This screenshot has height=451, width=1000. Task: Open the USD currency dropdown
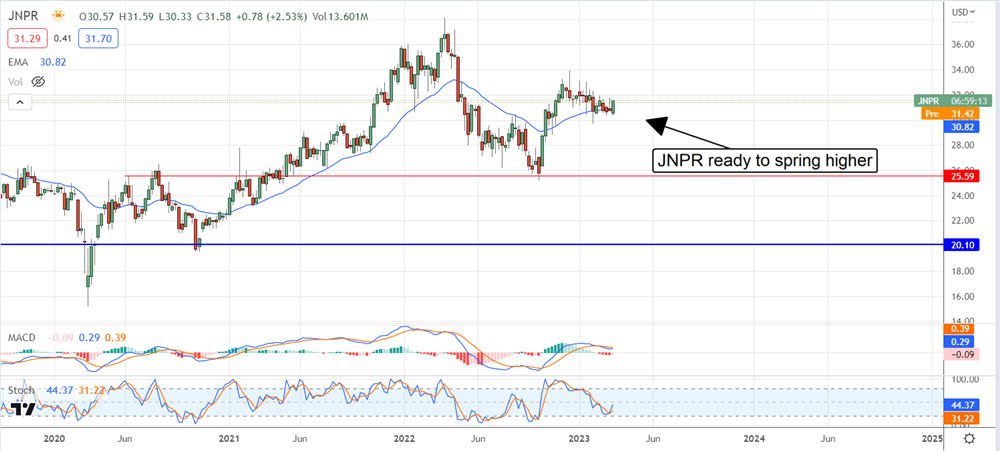pos(963,12)
